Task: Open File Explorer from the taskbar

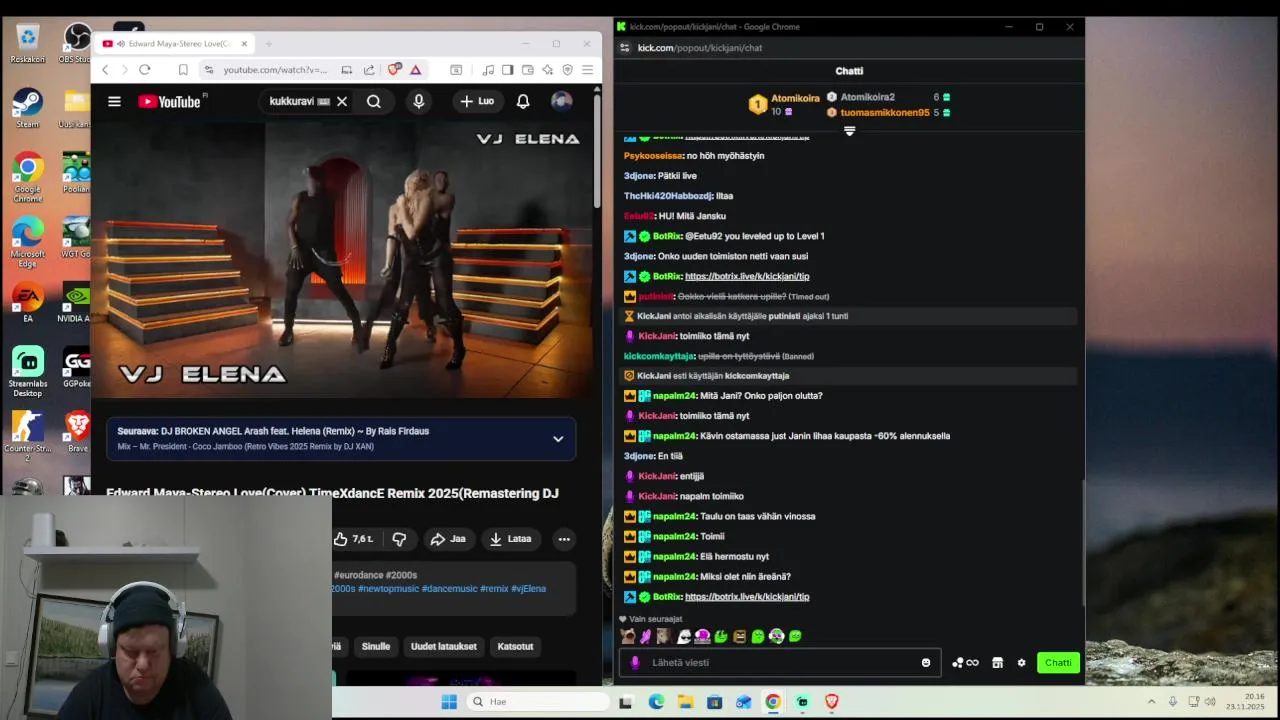Action: 685,701
